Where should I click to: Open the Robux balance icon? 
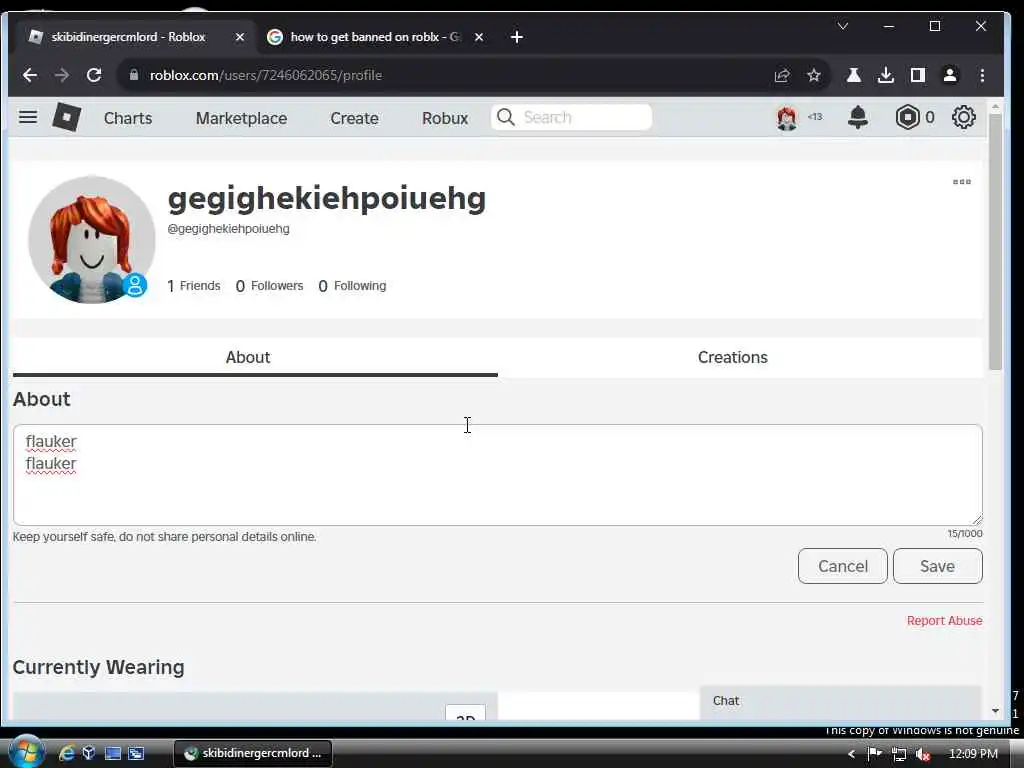point(908,118)
